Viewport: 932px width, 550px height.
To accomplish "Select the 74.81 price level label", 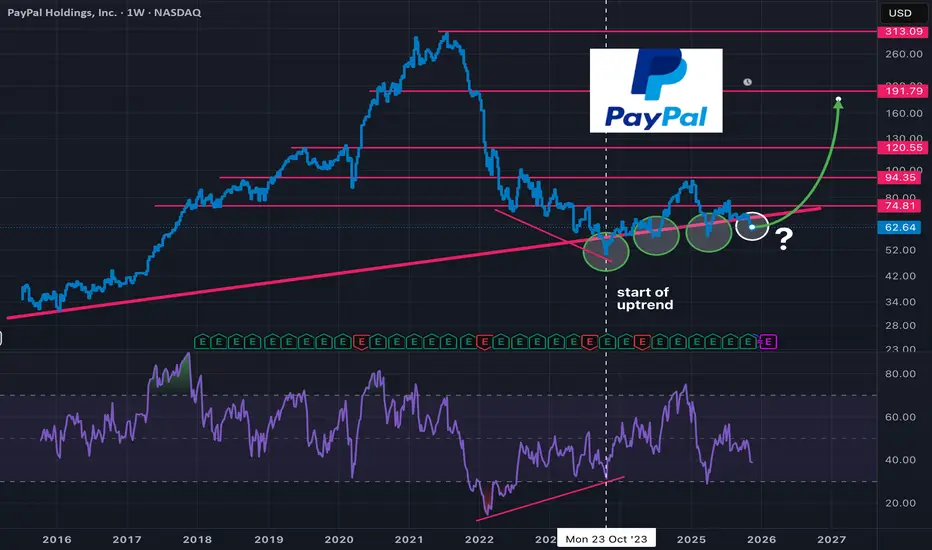I will [900, 206].
